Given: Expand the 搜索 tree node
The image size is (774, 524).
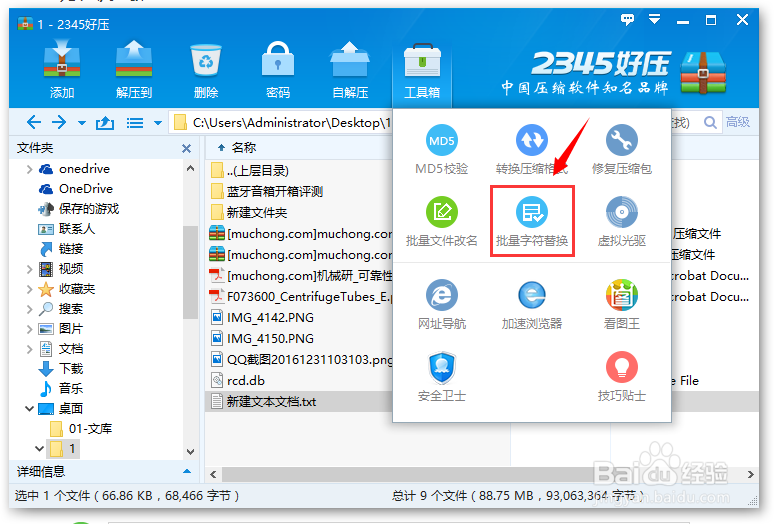Looking at the screenshot, I should [29, 309].
